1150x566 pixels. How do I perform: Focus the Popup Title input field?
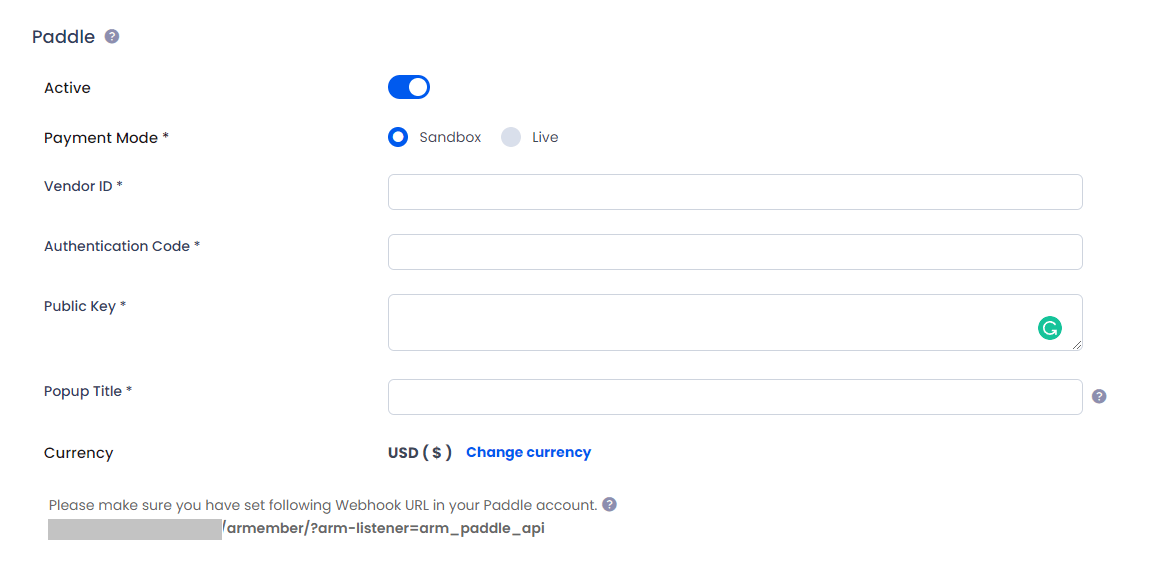tap(735, 397)
